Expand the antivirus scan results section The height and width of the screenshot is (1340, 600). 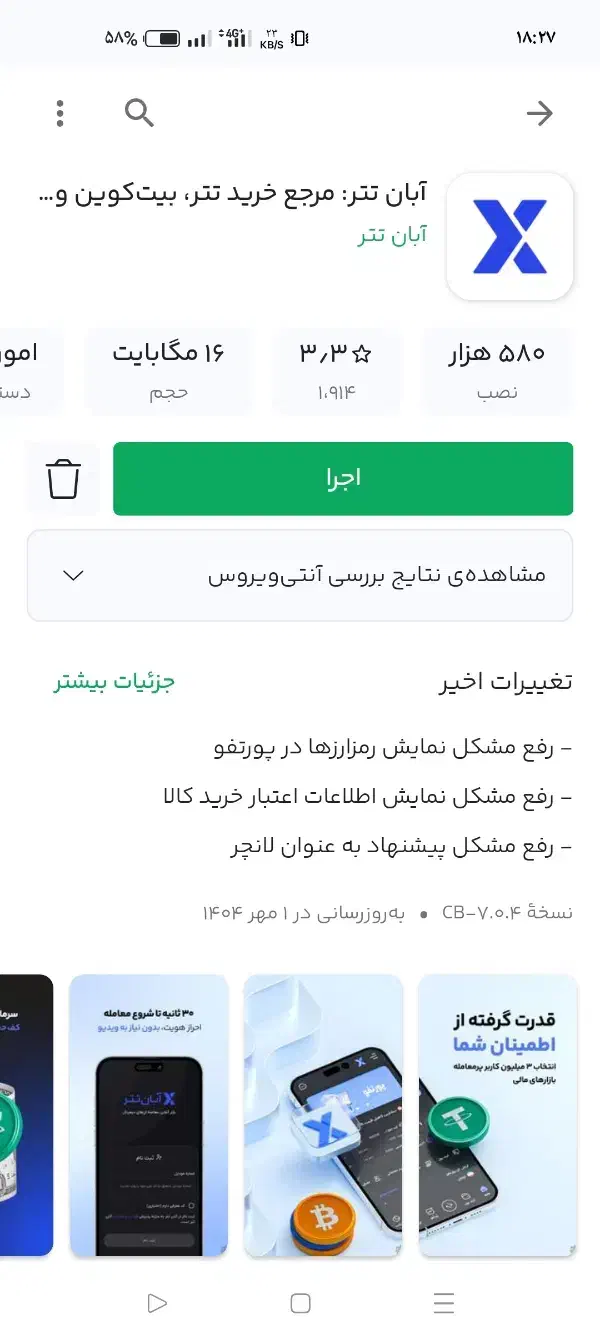coord(300,575)
